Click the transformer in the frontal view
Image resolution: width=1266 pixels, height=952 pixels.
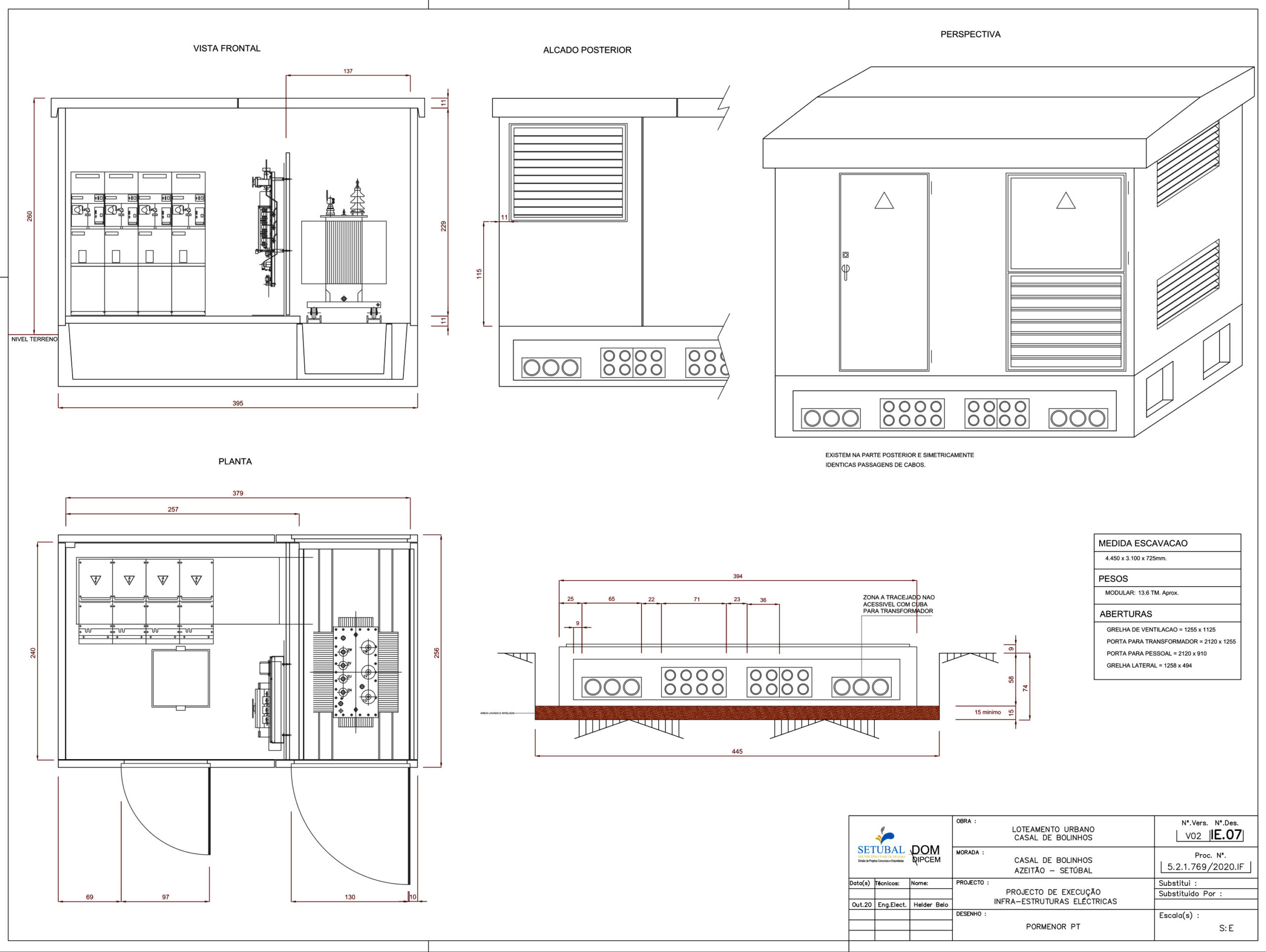[344, 252]
